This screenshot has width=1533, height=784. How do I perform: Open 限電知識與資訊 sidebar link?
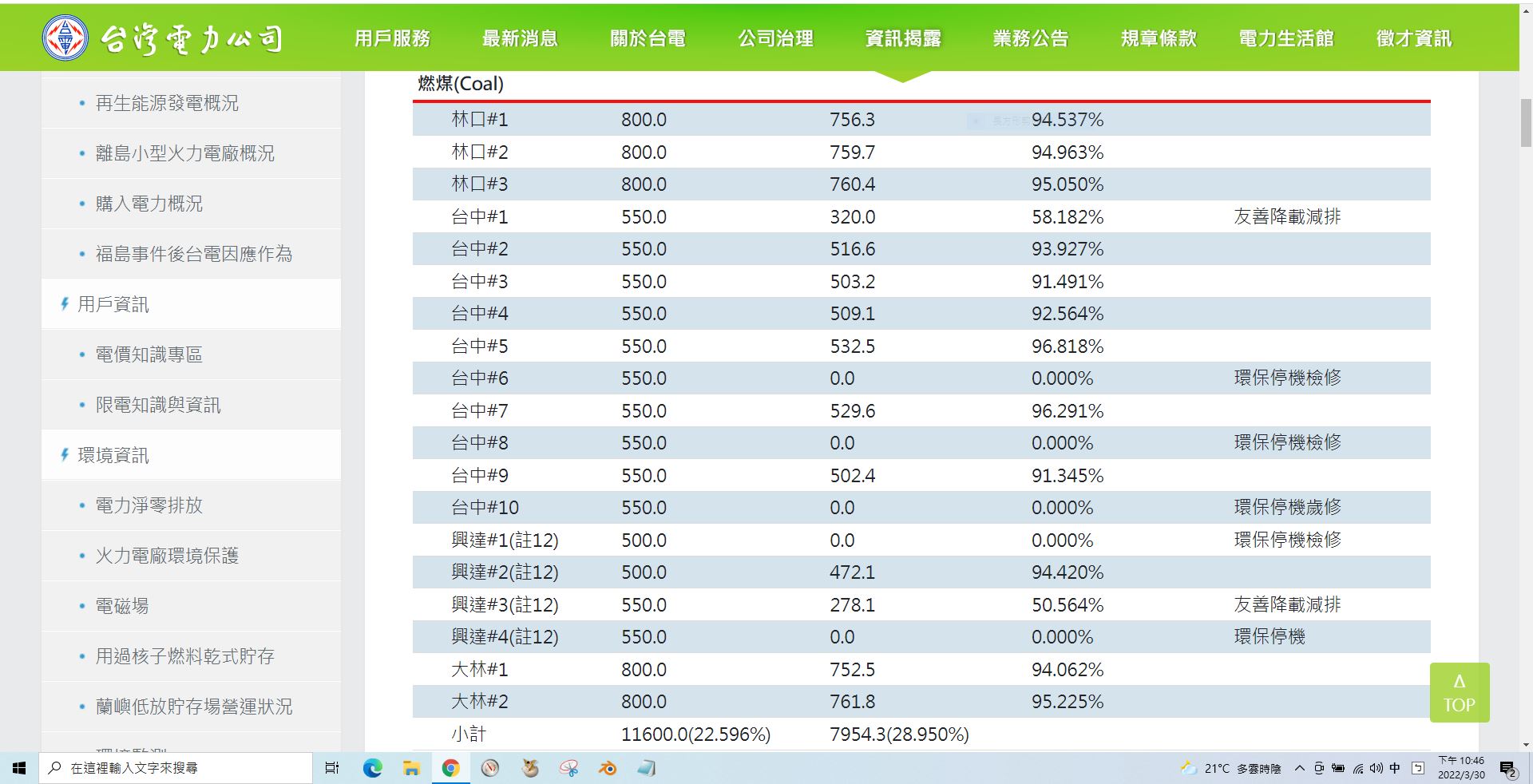click(x=158, y=405)
